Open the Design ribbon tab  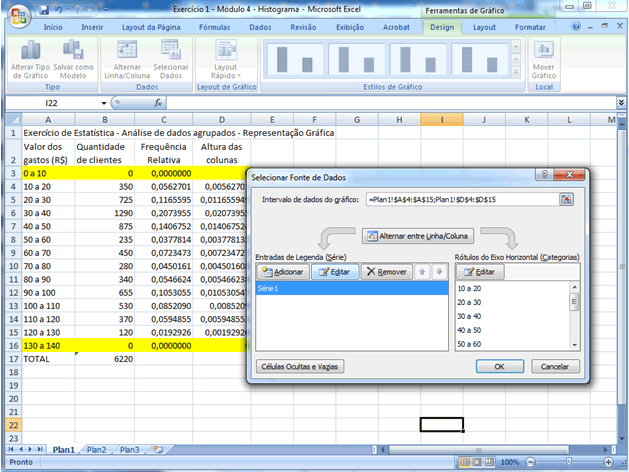[x=441, y=27]
